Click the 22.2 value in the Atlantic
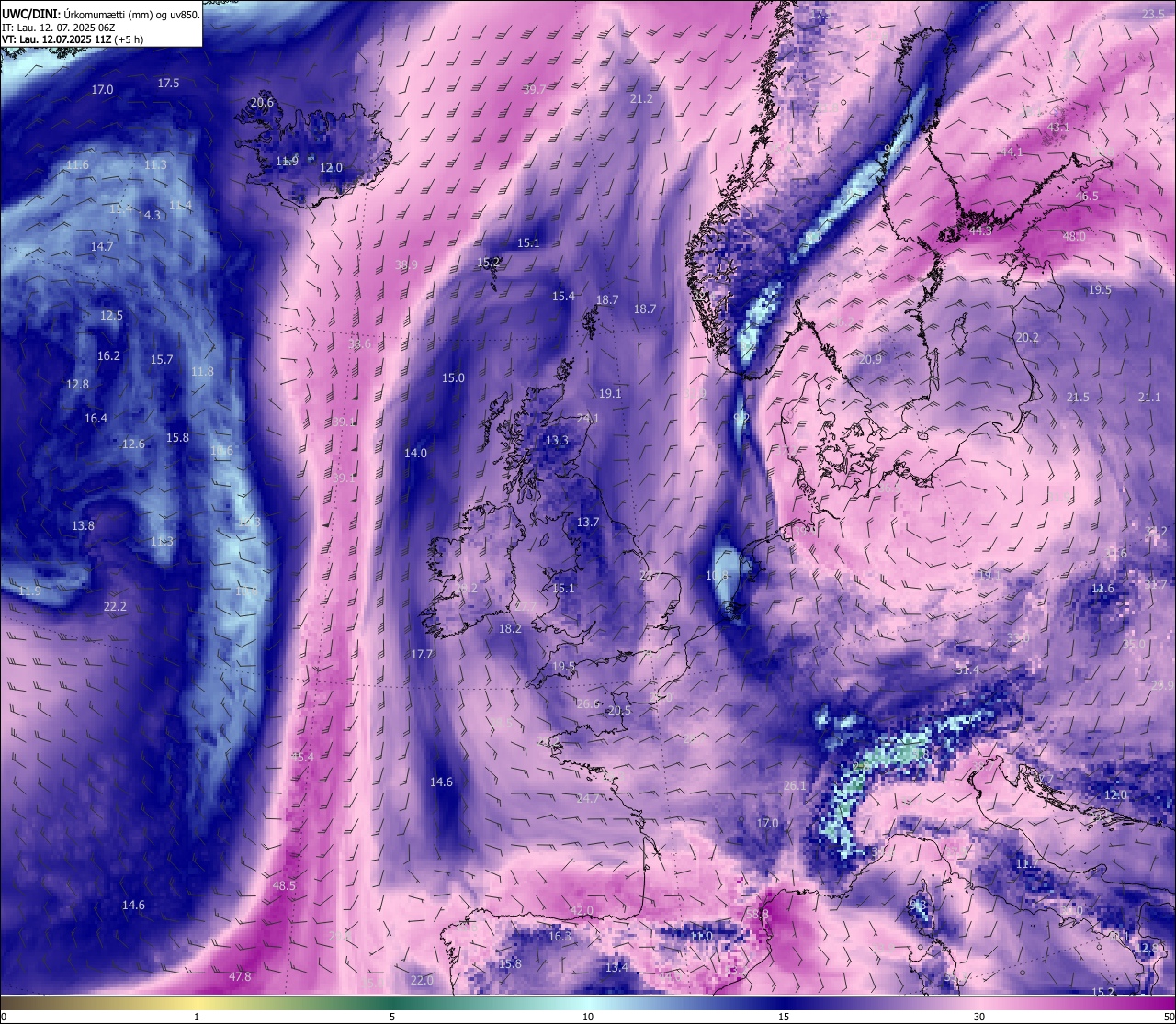This screenshot has width=1176, height=1024. click(115, 607)
